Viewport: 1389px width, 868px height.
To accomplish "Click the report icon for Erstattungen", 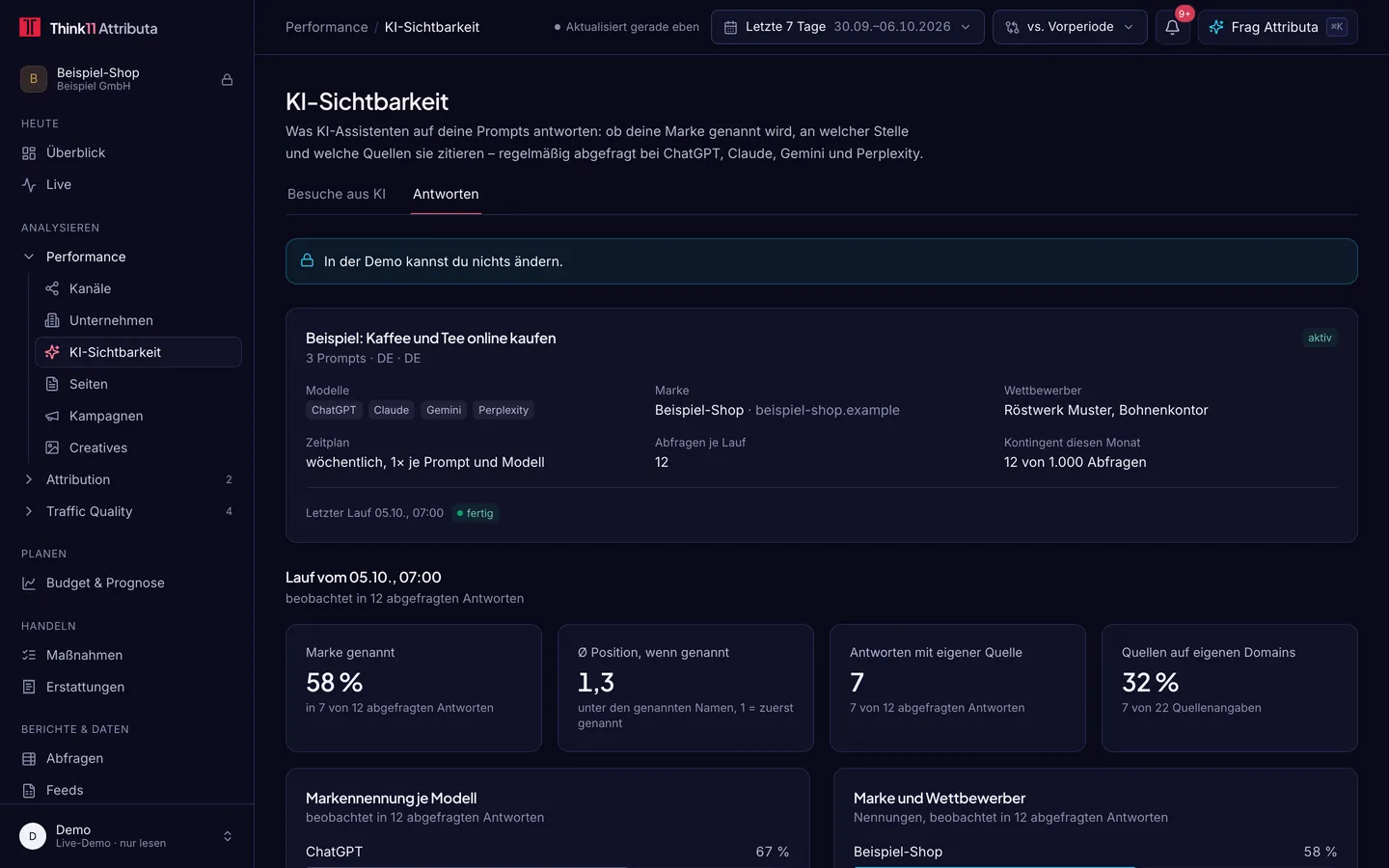I will 29,687.
